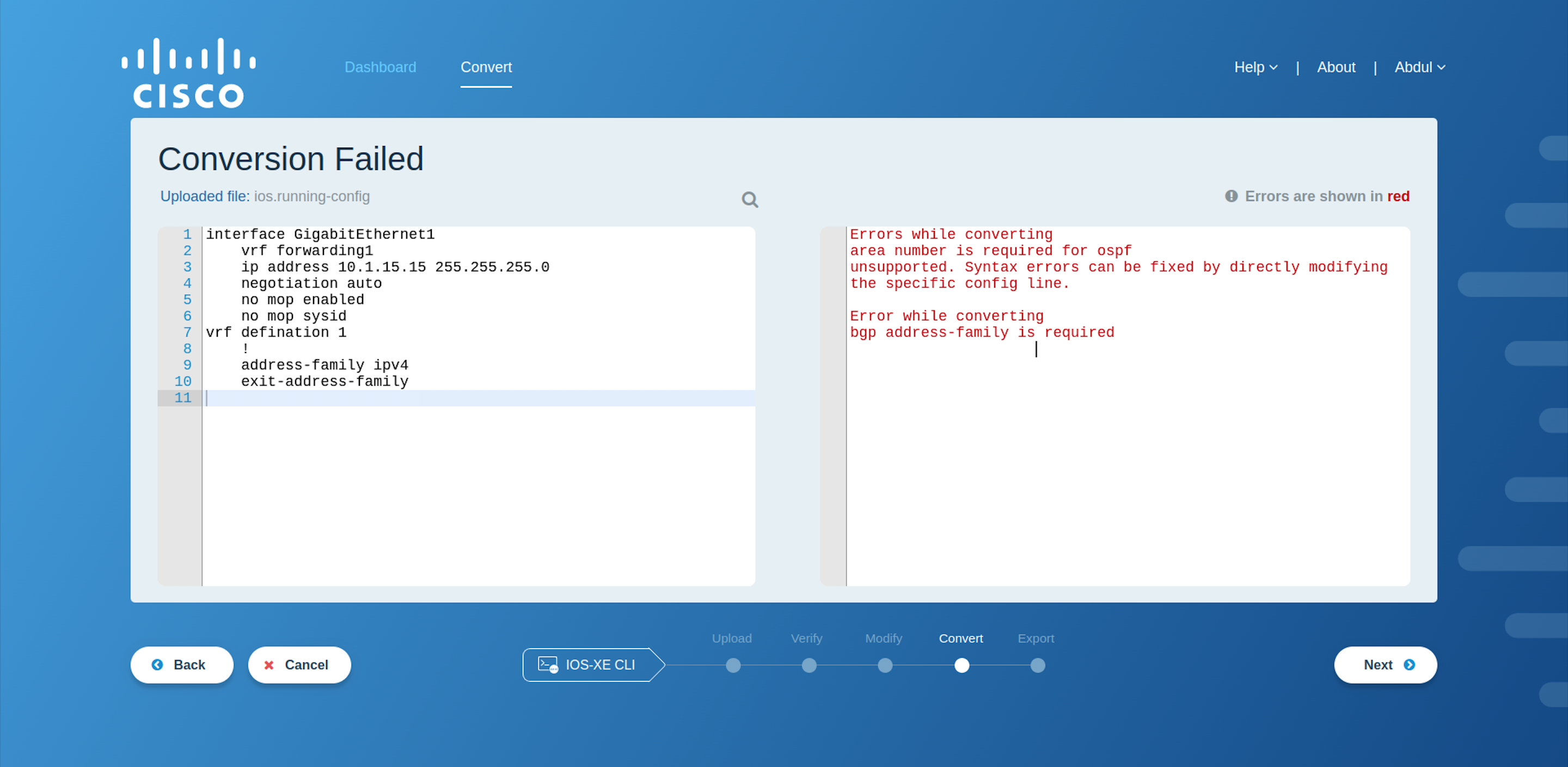Click the Back button
This screenshot has width=1568, height=767.
tap(182, 665)
